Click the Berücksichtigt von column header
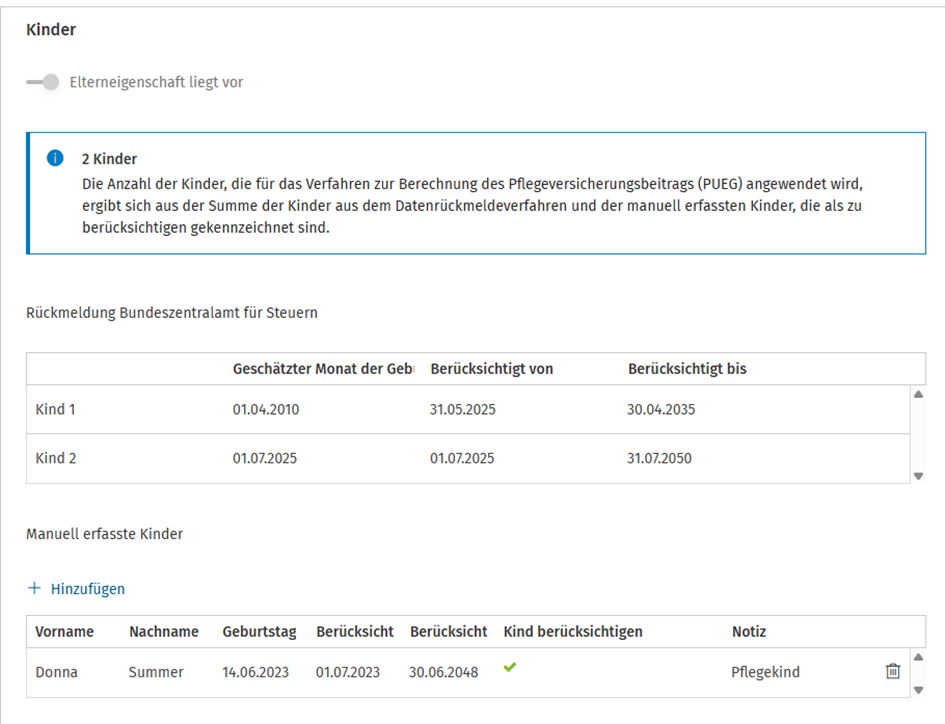 [492, 369]
